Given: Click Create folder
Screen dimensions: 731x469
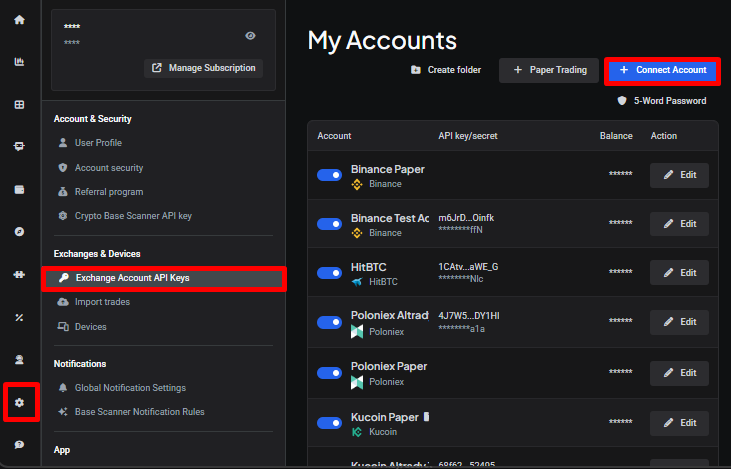Looking at the screenshot, I should [446, 70].
